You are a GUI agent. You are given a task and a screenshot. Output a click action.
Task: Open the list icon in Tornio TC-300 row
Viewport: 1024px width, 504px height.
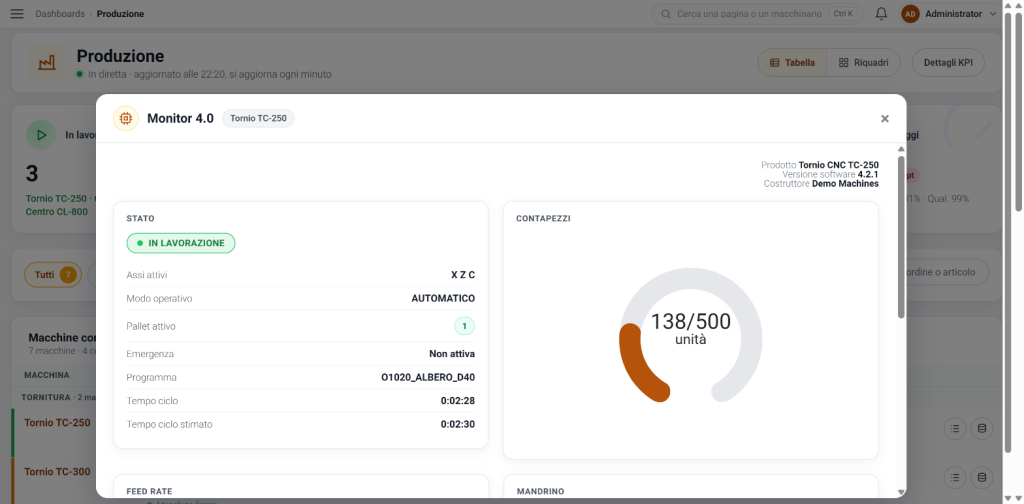(955, 478)
